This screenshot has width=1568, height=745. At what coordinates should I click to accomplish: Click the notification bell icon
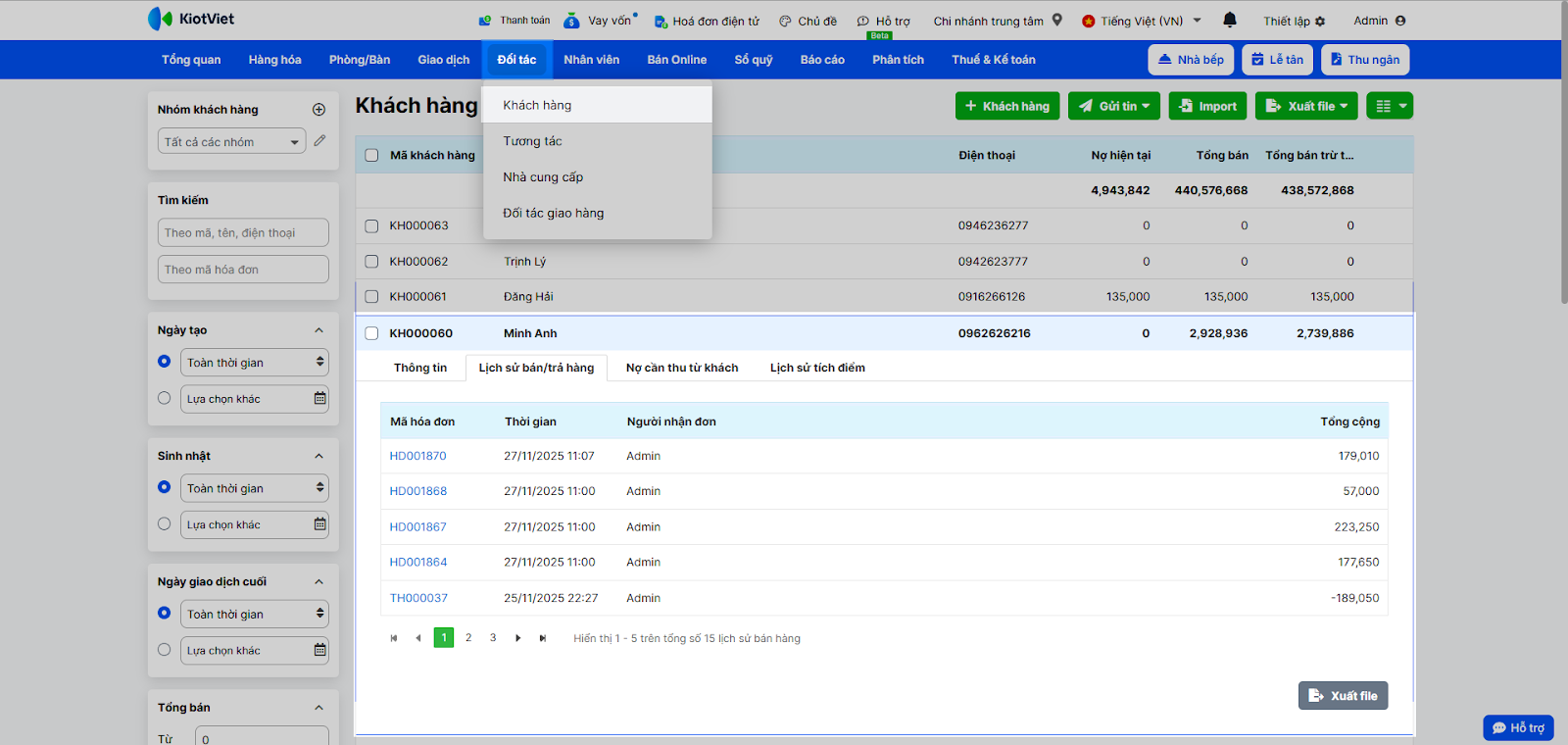tap(1230, 20)
